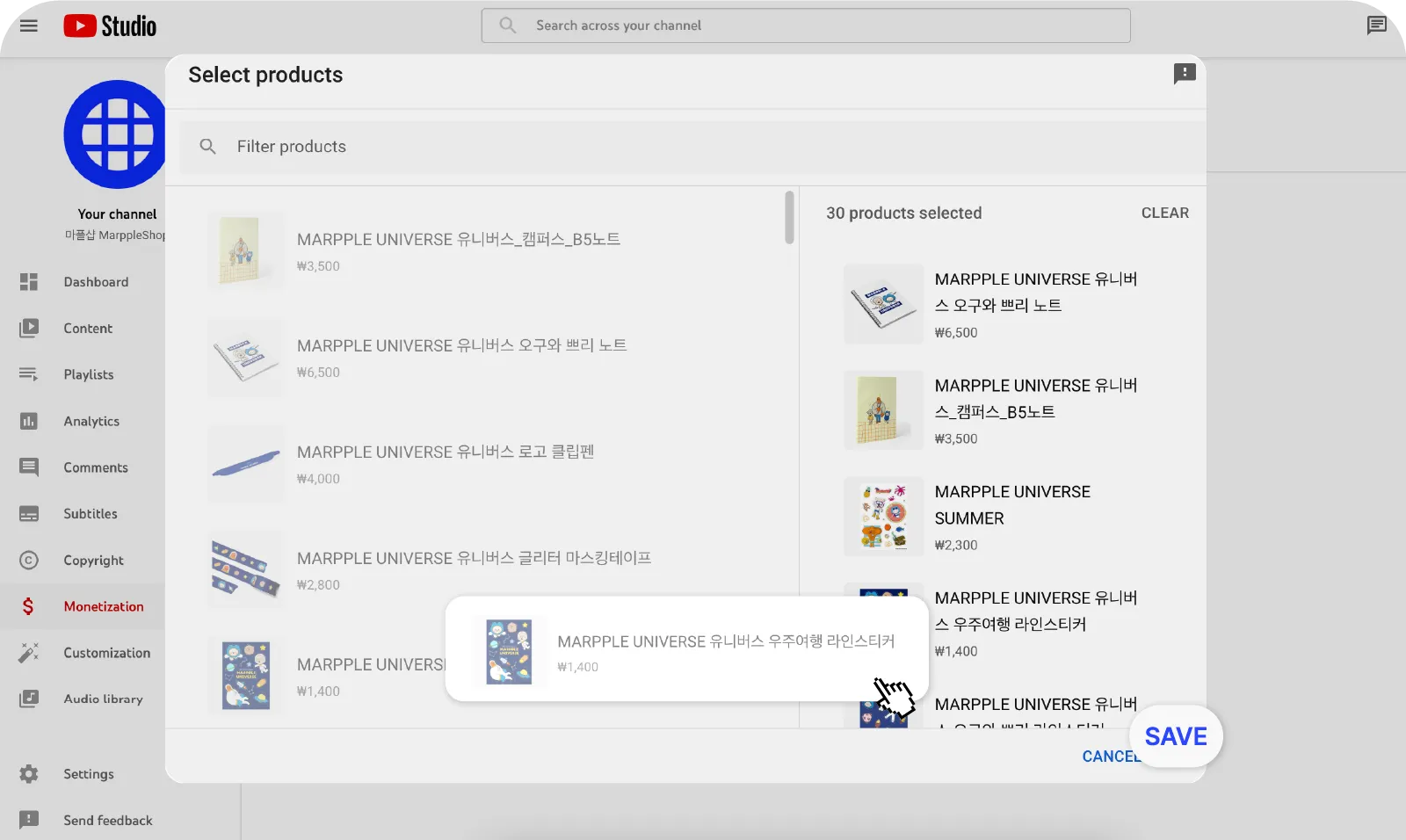The image size is (1406, 840).
Task: Click the Dashboard grid icon
Action: point(29,282)
